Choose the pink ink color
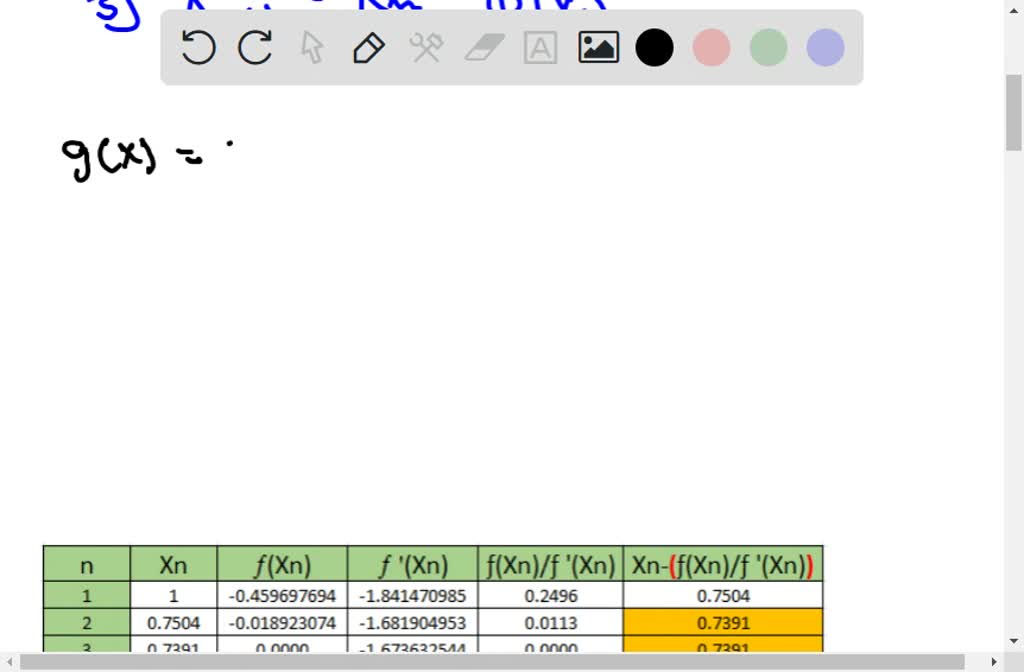 (x=711, y=48)
